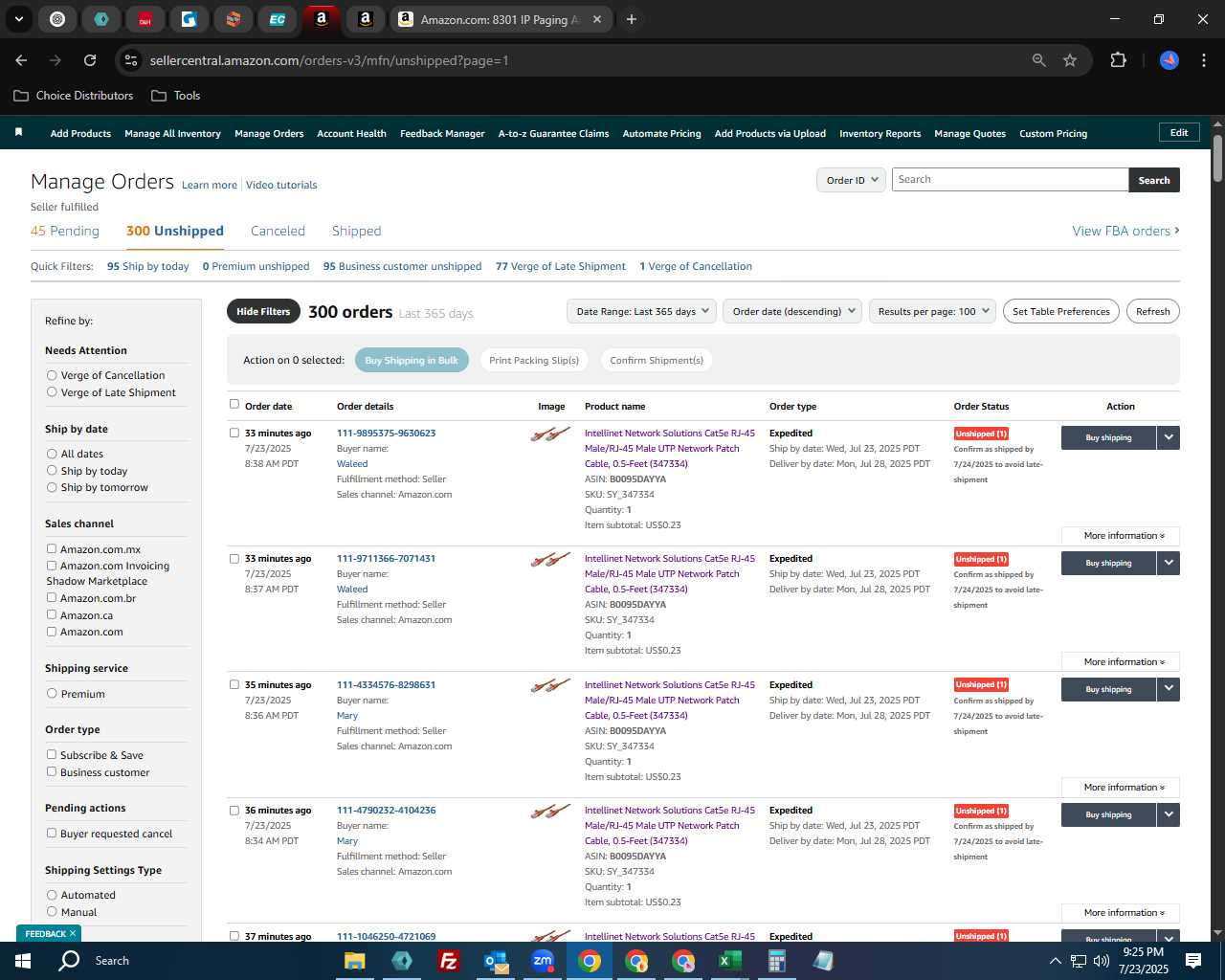The height and width of the screenshot is (980, 1225).
Task: Open the site information icon in address bar
Action: 131,60
